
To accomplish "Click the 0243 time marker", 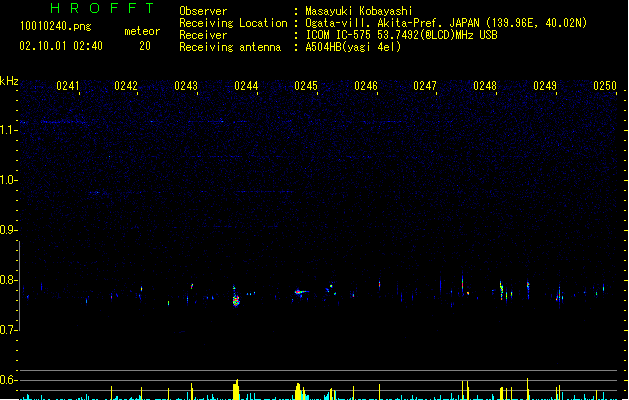I will (186, 86).
